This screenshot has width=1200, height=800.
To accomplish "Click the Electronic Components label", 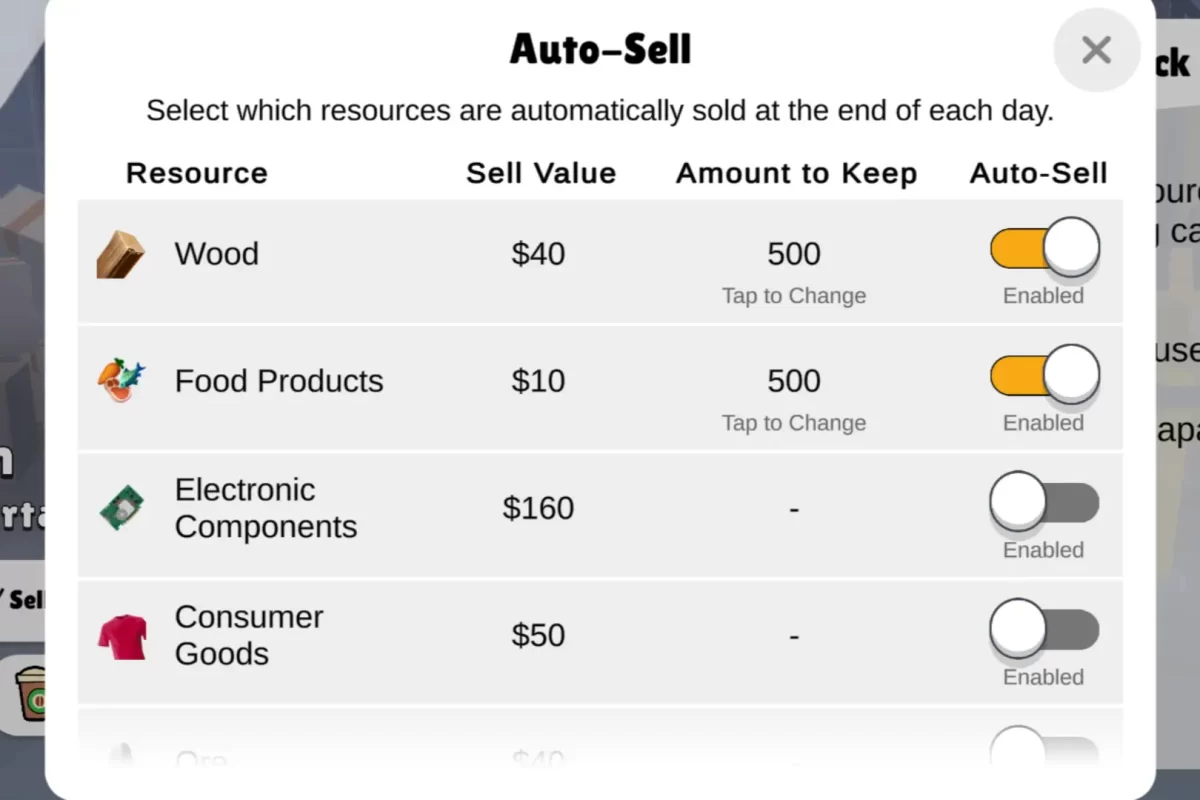I will [265, 508].
